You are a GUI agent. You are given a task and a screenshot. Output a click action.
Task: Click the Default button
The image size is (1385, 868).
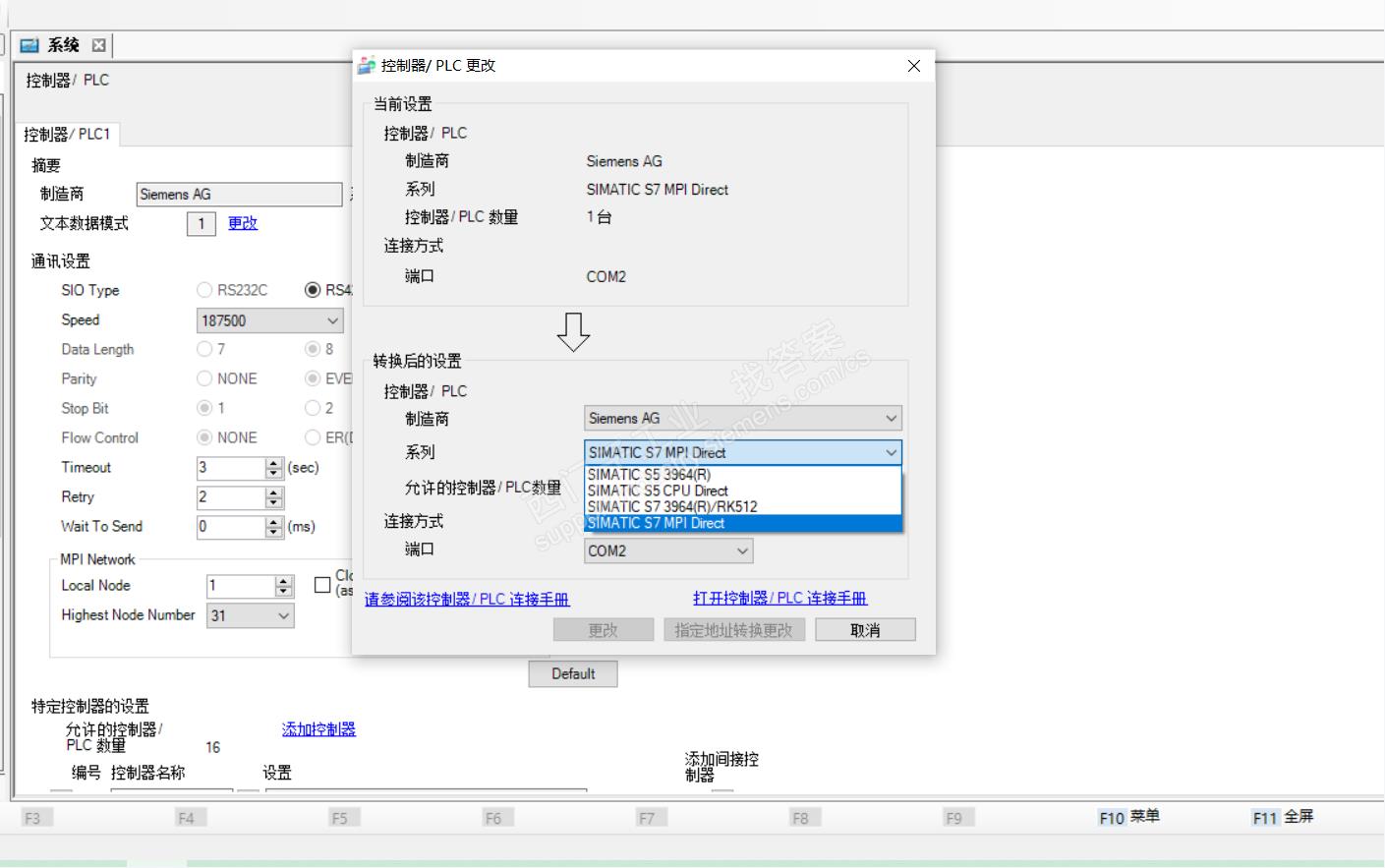point(573,674)
